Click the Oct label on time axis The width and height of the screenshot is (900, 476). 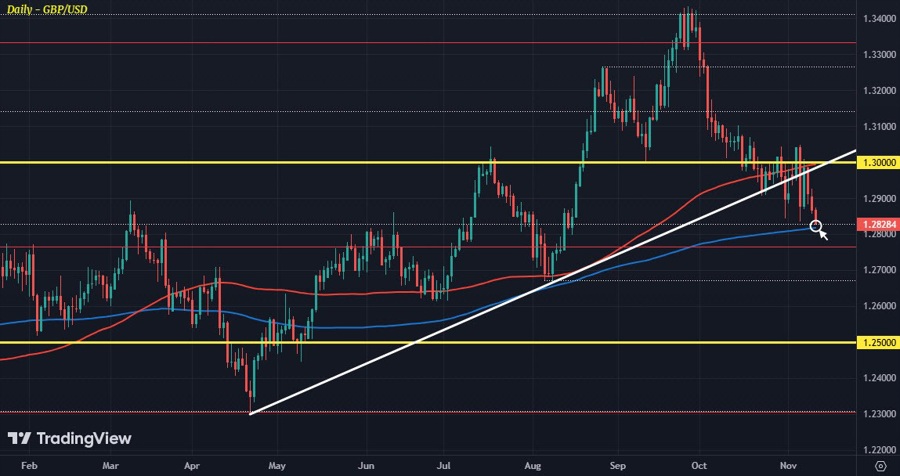pyautogui.click(x=699, y=466)
